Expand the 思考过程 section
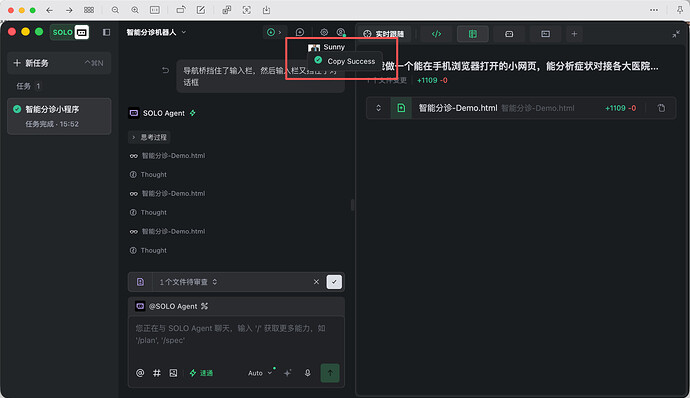This screenshot has height=398, width=690. coord(149,137)
